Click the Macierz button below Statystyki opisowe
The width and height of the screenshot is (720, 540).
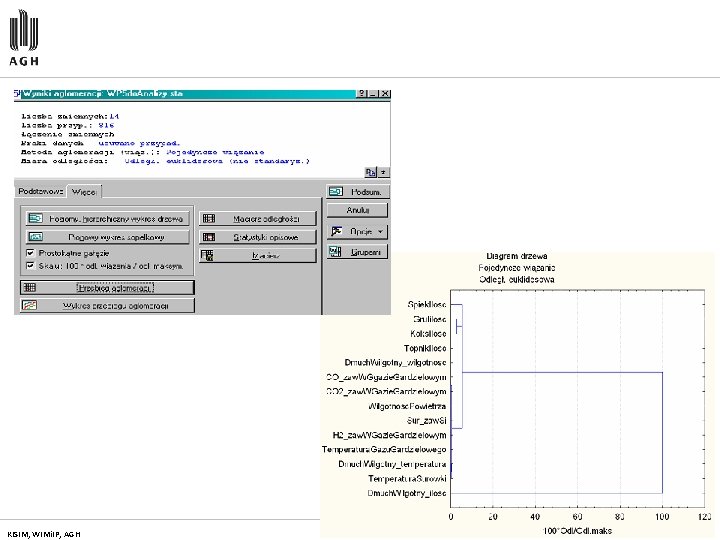pos(258,255)
